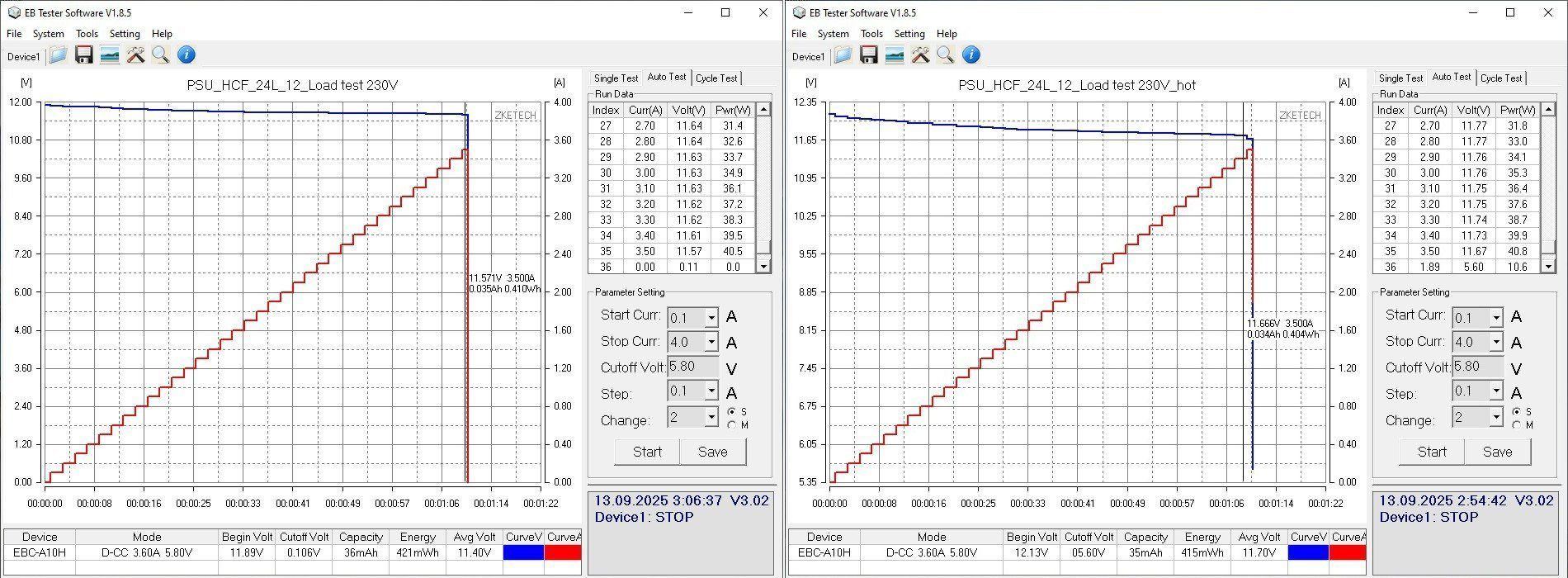The height and width of the screenshot is (578, 1568).
Task: Select the M radio button in right window
Action: (x=1517, y=425)
